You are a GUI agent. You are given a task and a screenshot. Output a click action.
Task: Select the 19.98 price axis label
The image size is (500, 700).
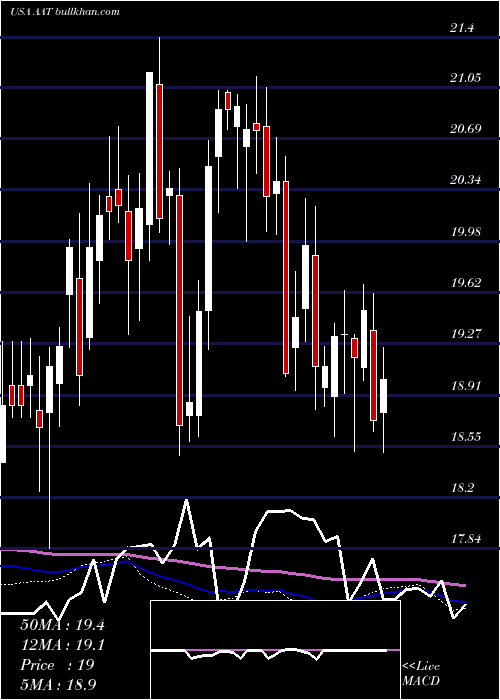point(466,232)
